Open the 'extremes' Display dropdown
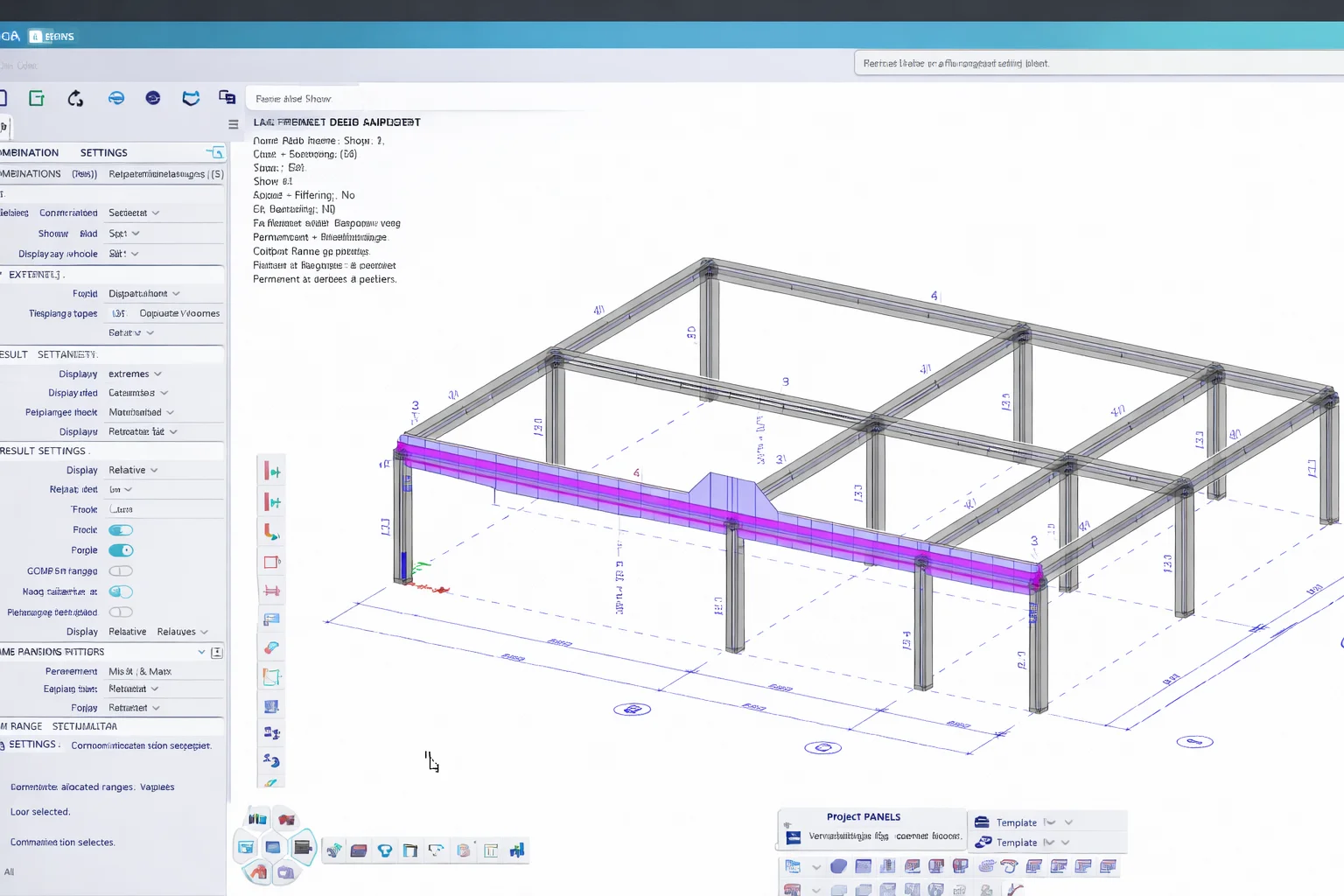This screenshot has width=1344, height=896. click(135, 374)
